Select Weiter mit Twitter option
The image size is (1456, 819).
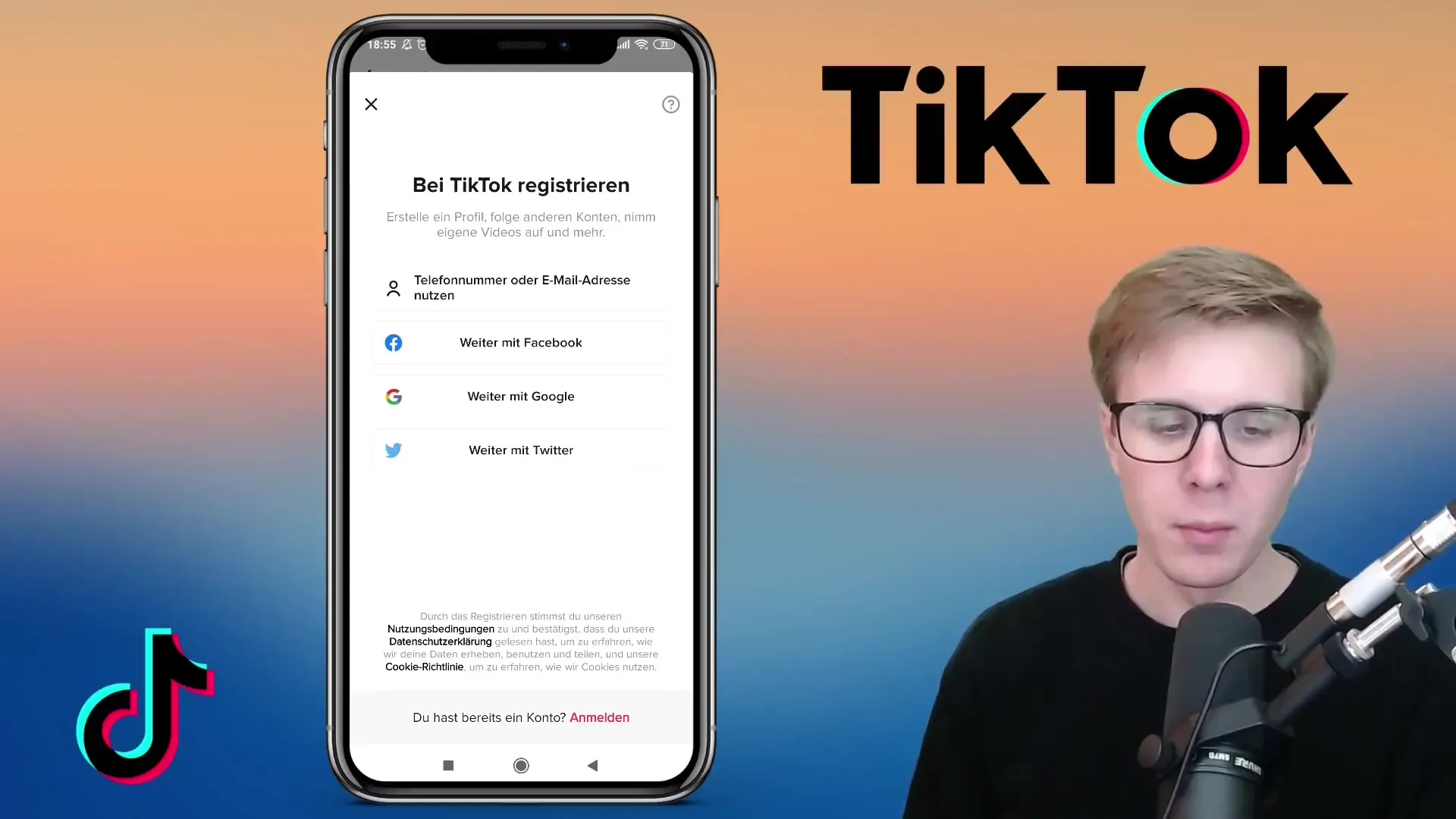pos(521,449)
